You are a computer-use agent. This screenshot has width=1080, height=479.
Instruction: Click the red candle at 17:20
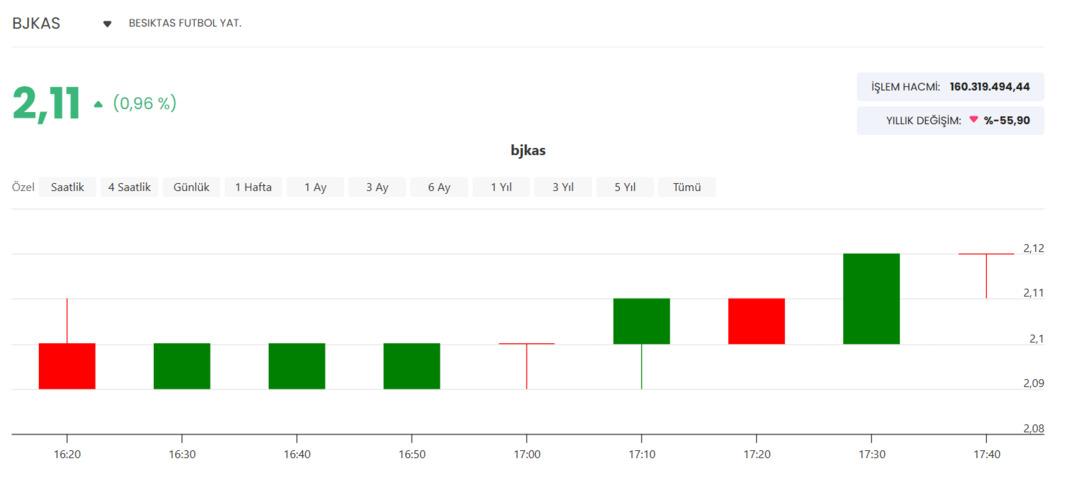coord(756,321)
